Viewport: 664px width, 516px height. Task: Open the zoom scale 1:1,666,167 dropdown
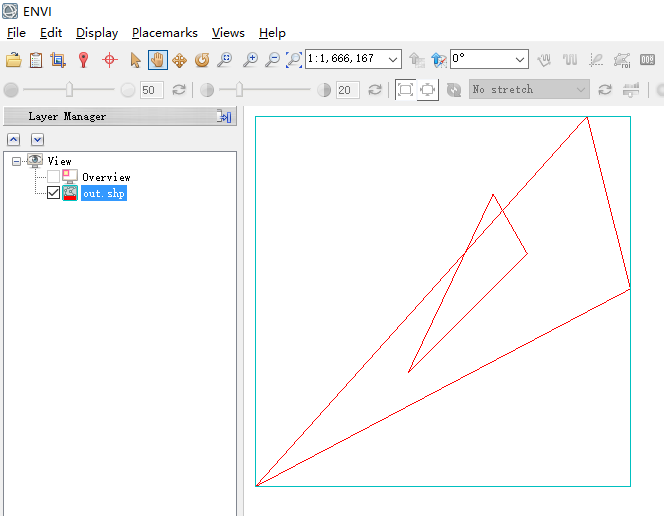[x=392, y=59]
